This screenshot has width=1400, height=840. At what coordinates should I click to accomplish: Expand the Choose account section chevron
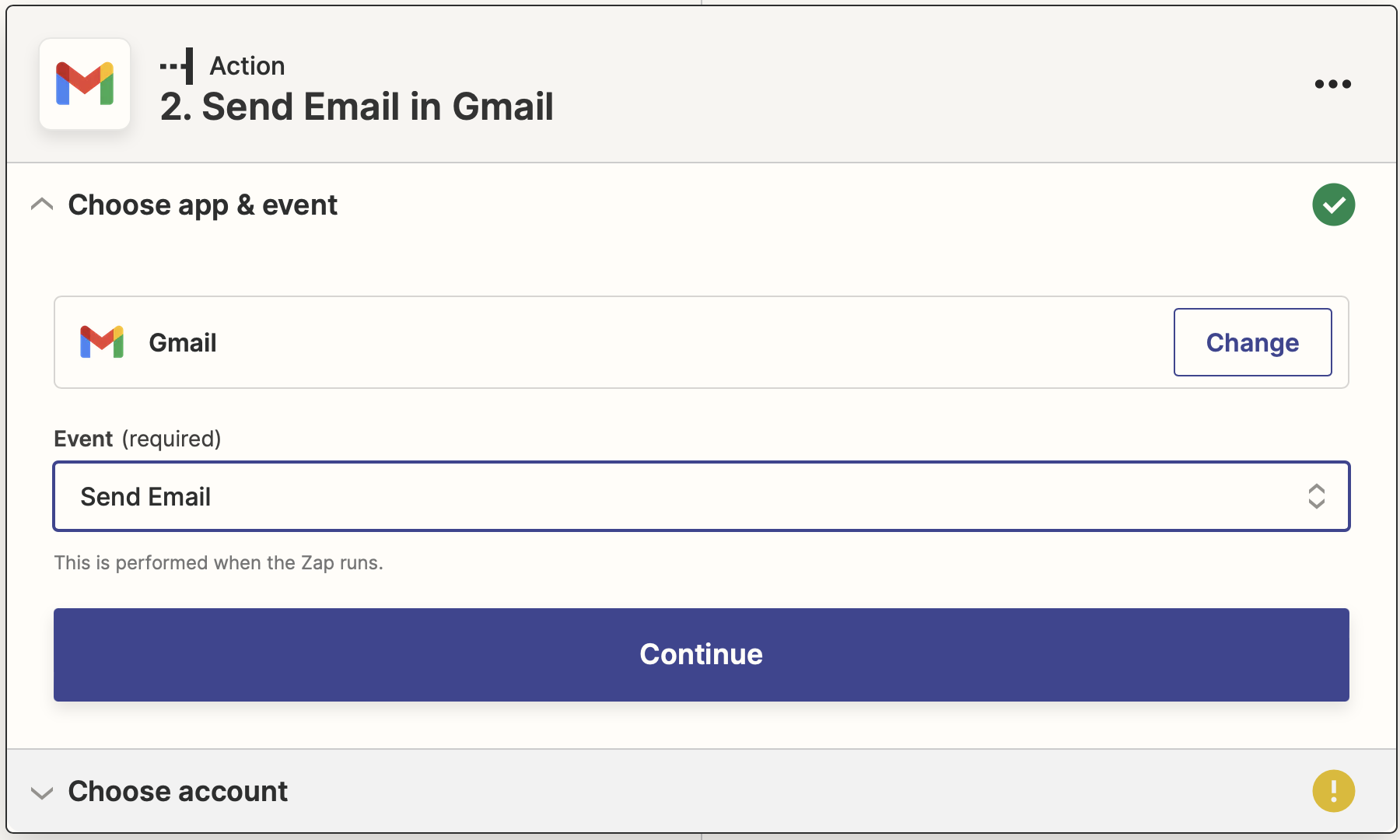pyautogui.click(x=42, y=793)
